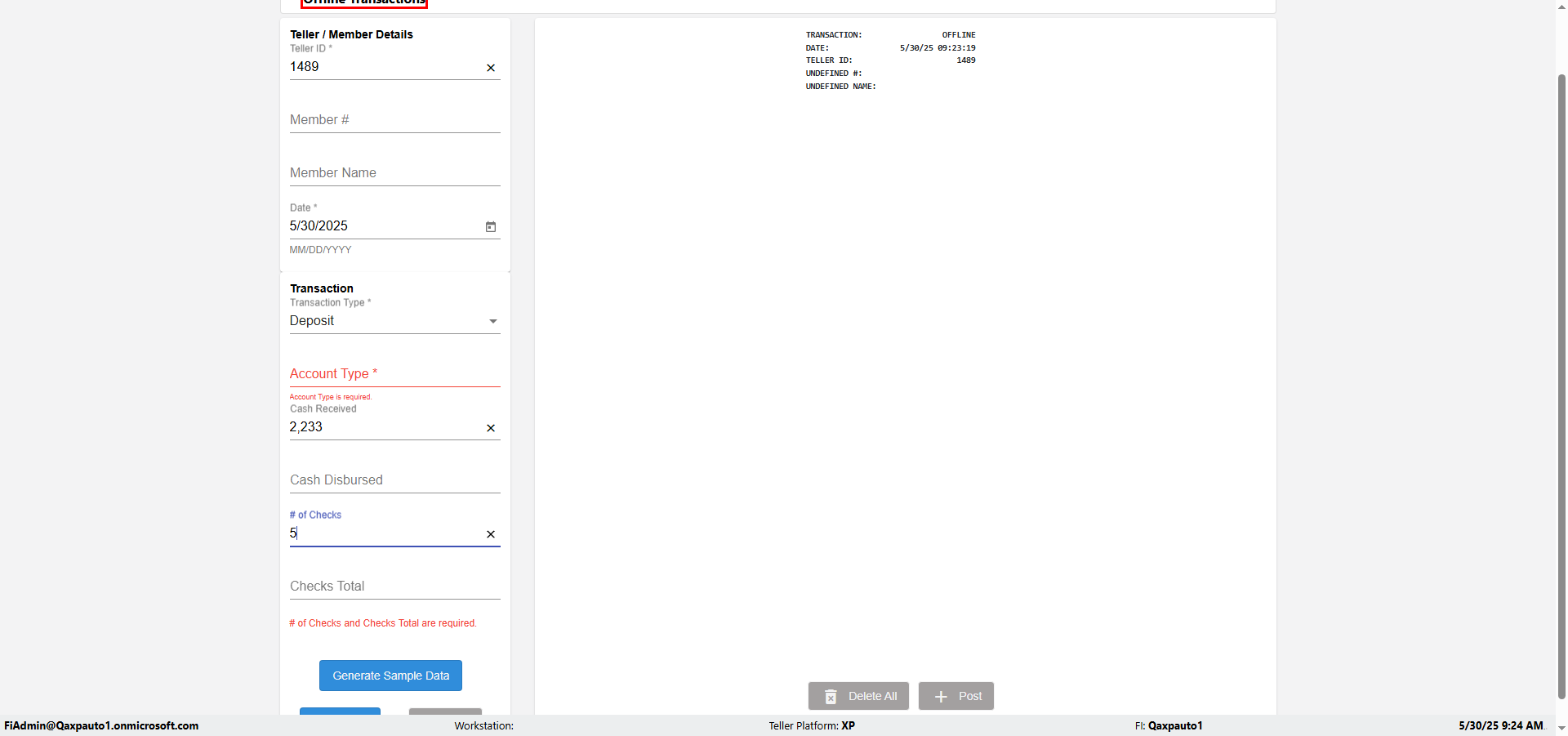This screenshot has height=736, width=1568.
Task: Focus the Member Name input field
Action: 395,173
